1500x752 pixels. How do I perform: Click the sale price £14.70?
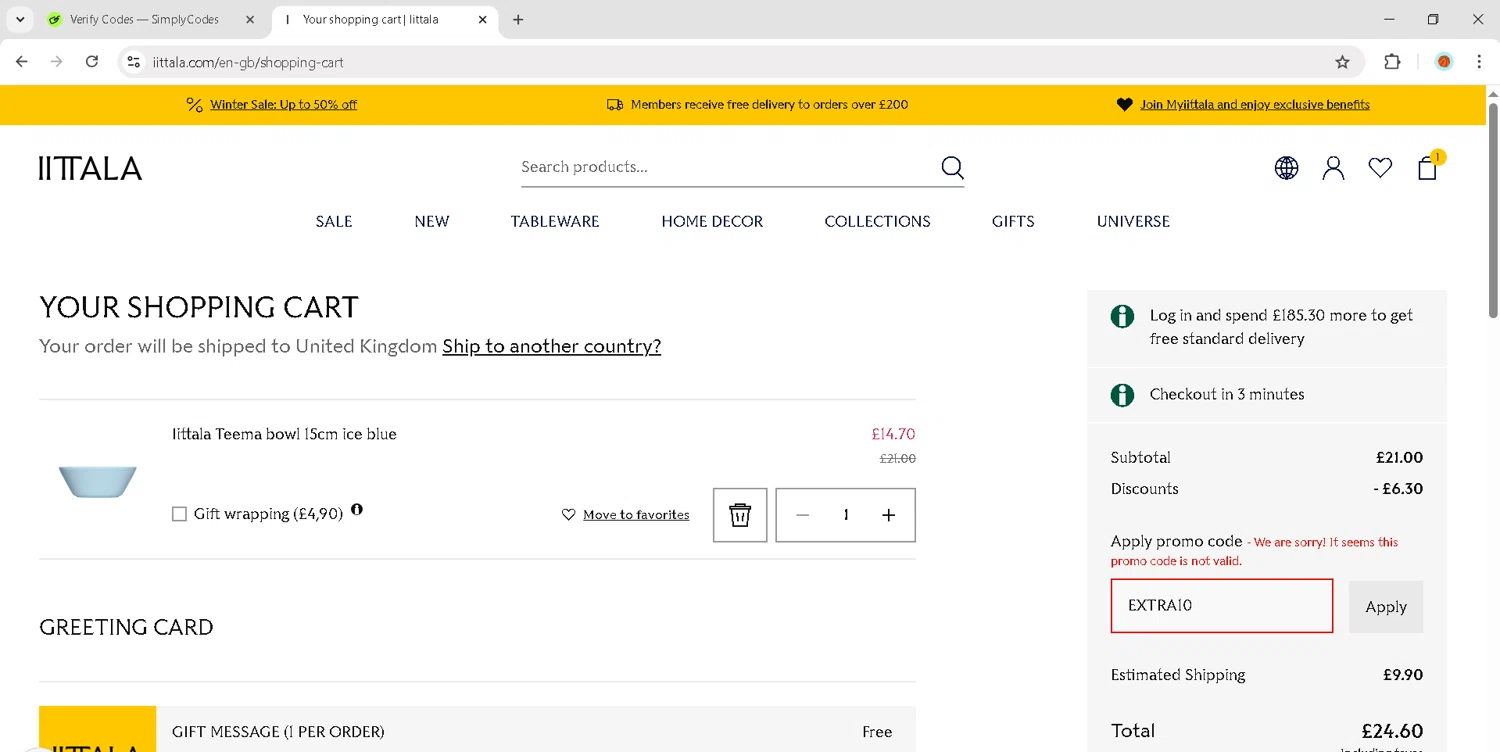pos(893,434)
